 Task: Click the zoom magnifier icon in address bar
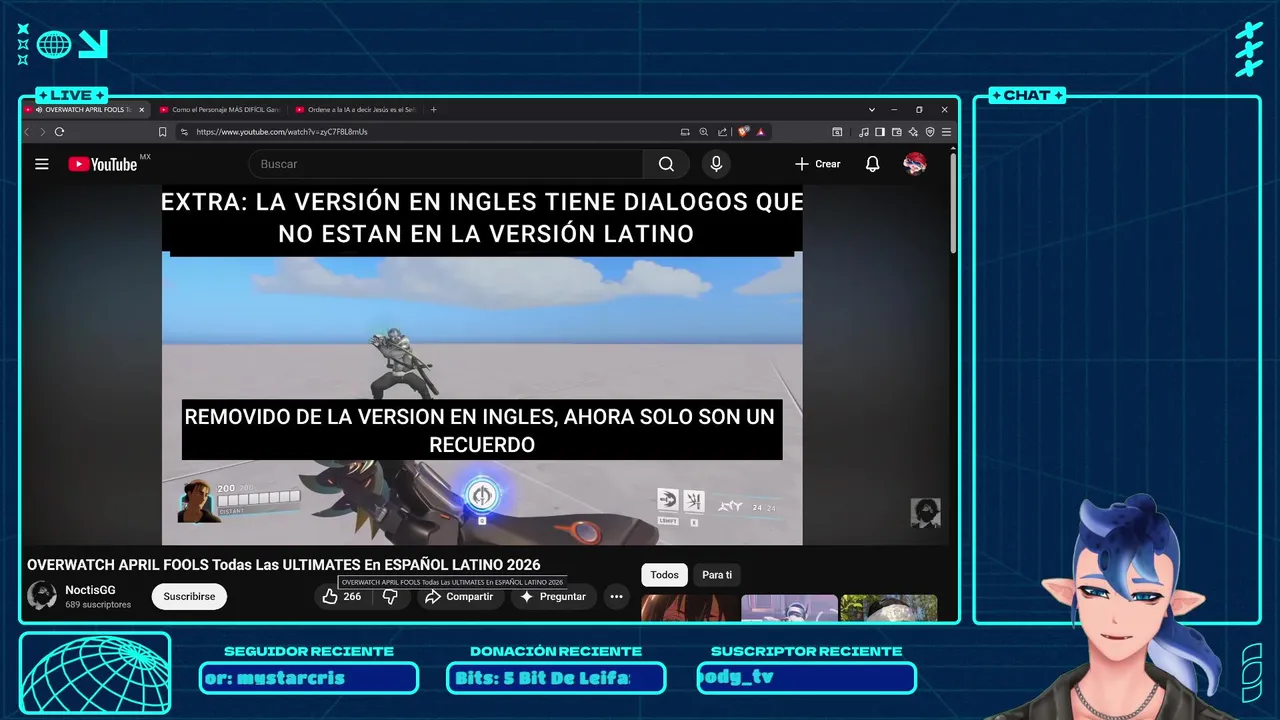pyautogui.click(x=703, y=132)
